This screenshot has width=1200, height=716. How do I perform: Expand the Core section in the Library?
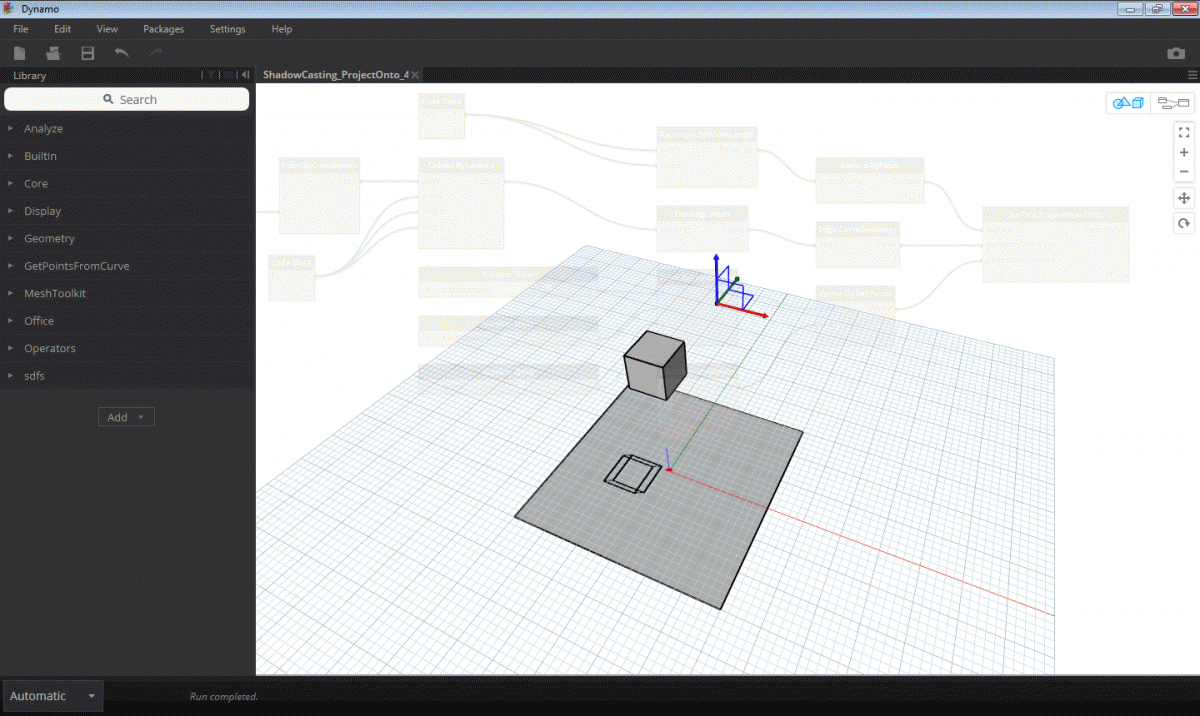point(37,183)
